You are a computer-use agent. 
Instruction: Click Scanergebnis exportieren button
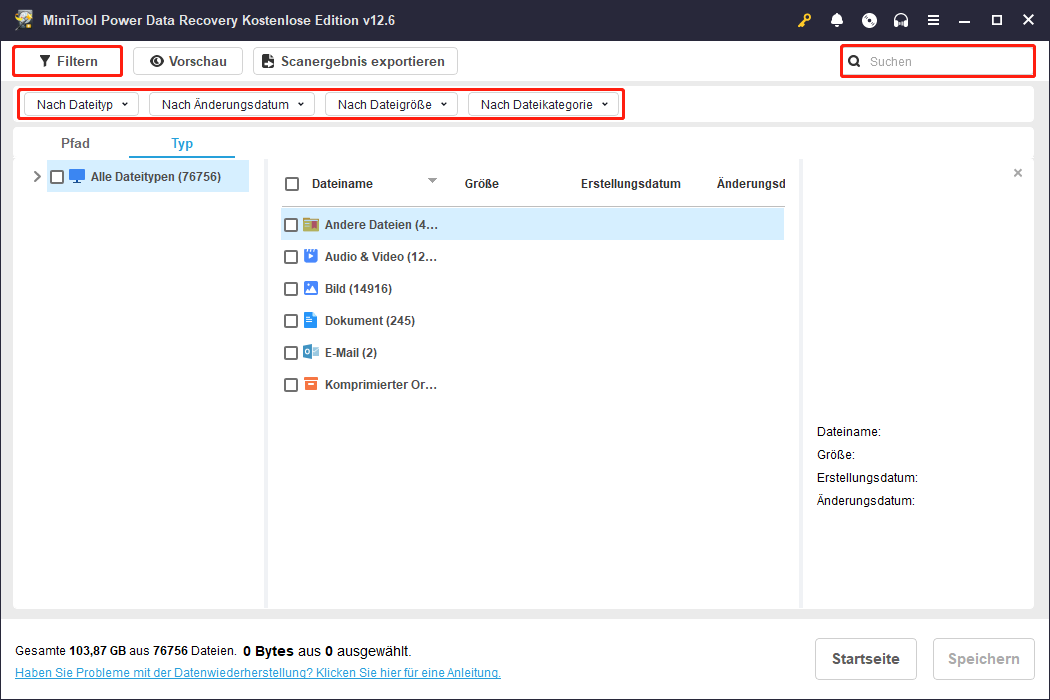point(355,61)
